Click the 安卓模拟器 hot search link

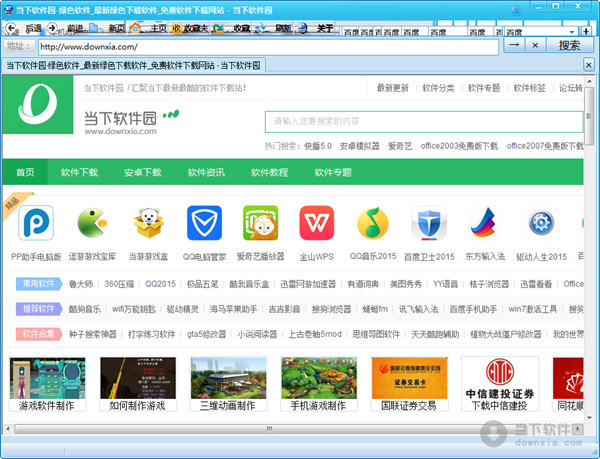(360, 146)
